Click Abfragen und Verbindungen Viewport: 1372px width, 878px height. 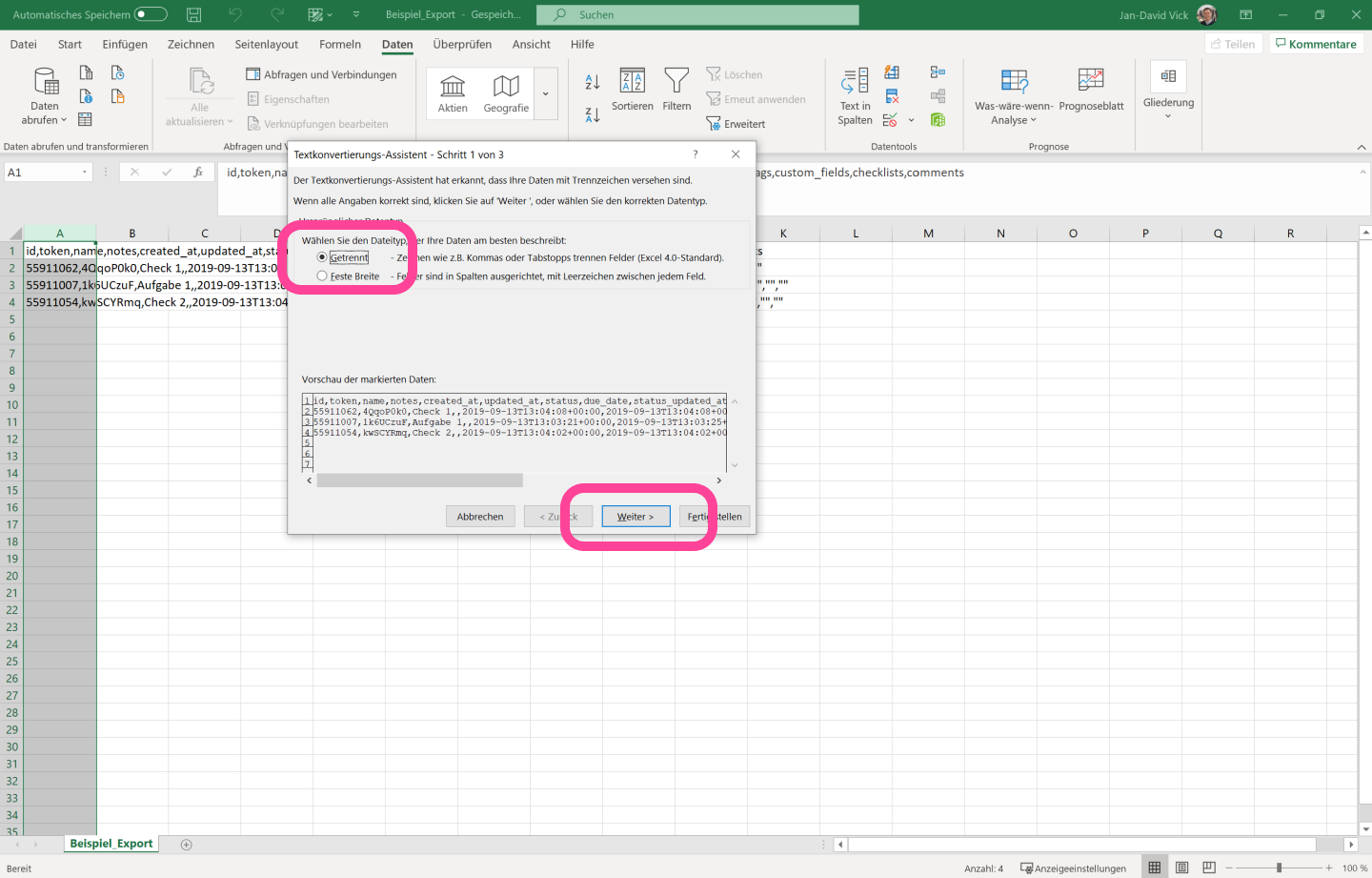[321, 74]
